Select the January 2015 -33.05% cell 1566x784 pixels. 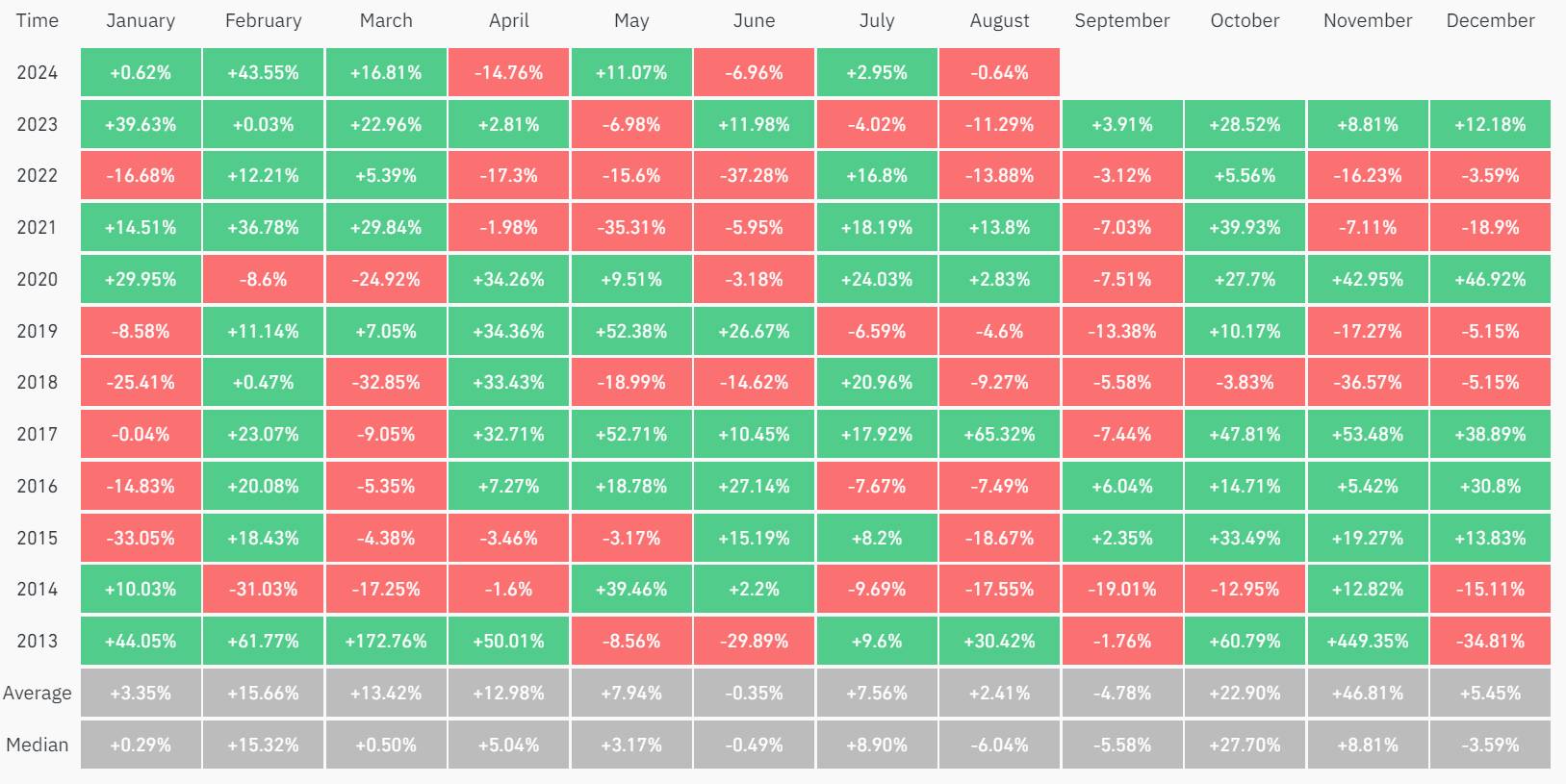coord(141,538)
